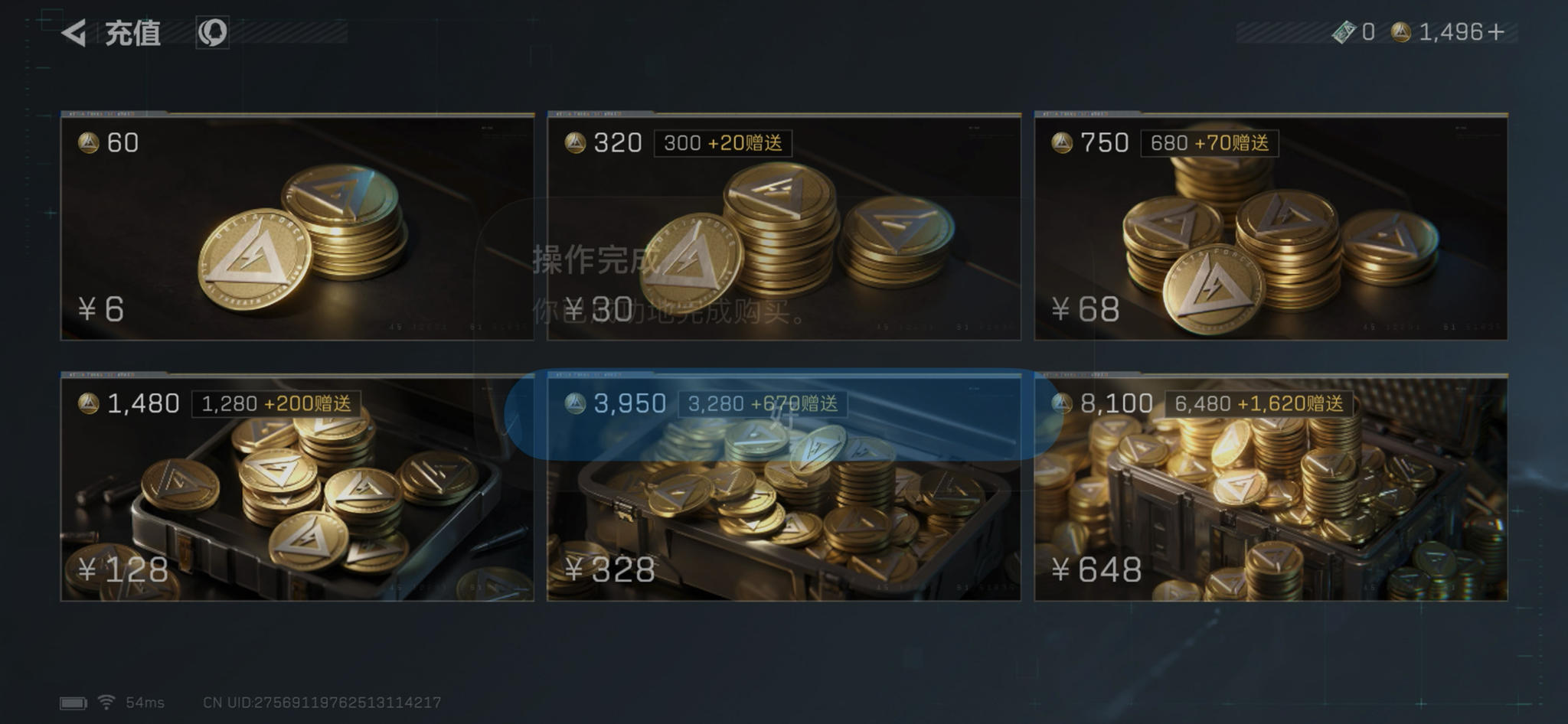Open the headset support icon
This screenshot has width=1568, height=724.
pyautogui.click(x=212, y=33)
